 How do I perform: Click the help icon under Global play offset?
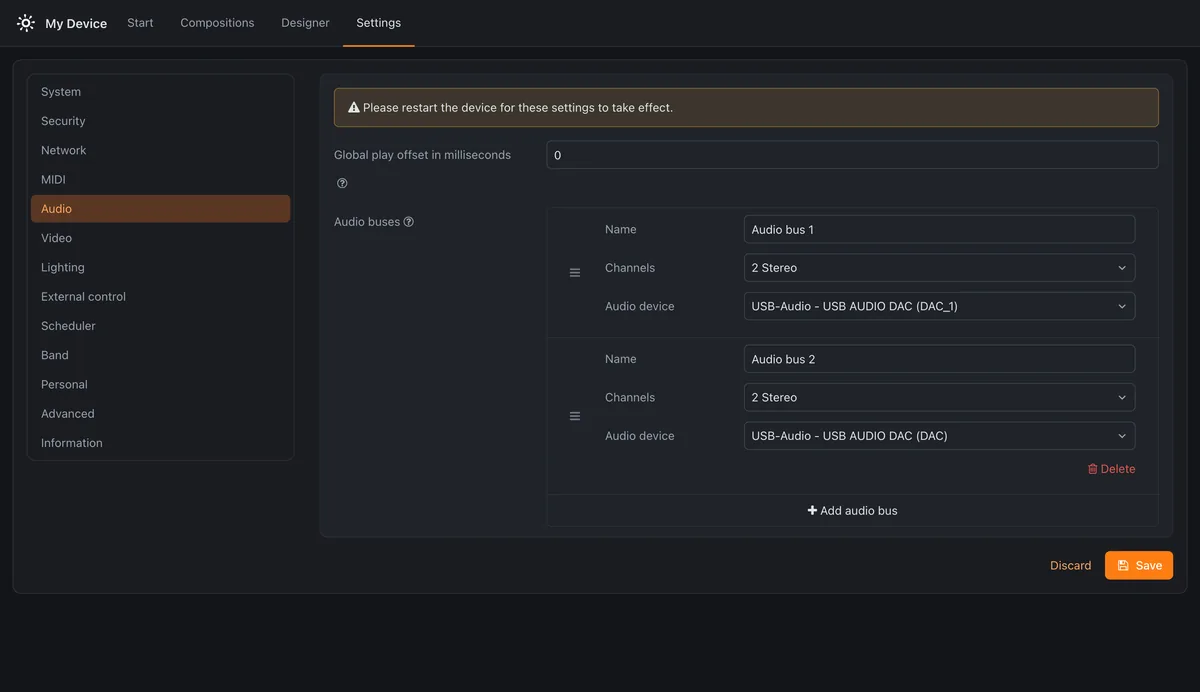(x=342, y=183)
